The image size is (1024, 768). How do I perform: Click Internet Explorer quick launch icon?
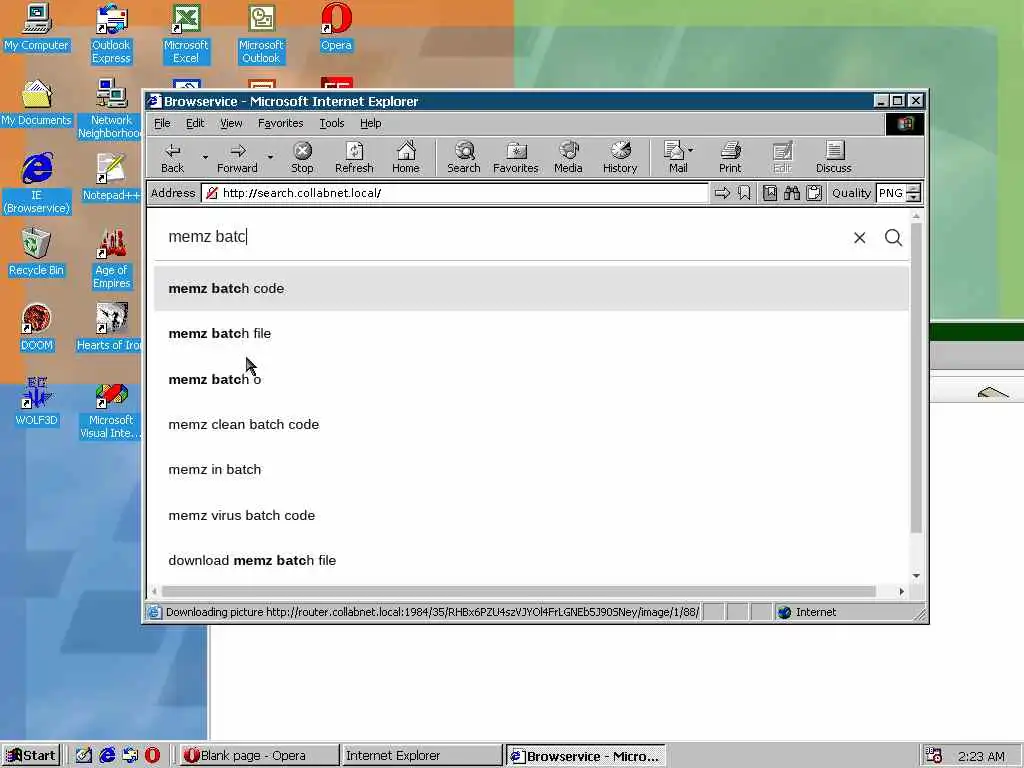(107, 756)
